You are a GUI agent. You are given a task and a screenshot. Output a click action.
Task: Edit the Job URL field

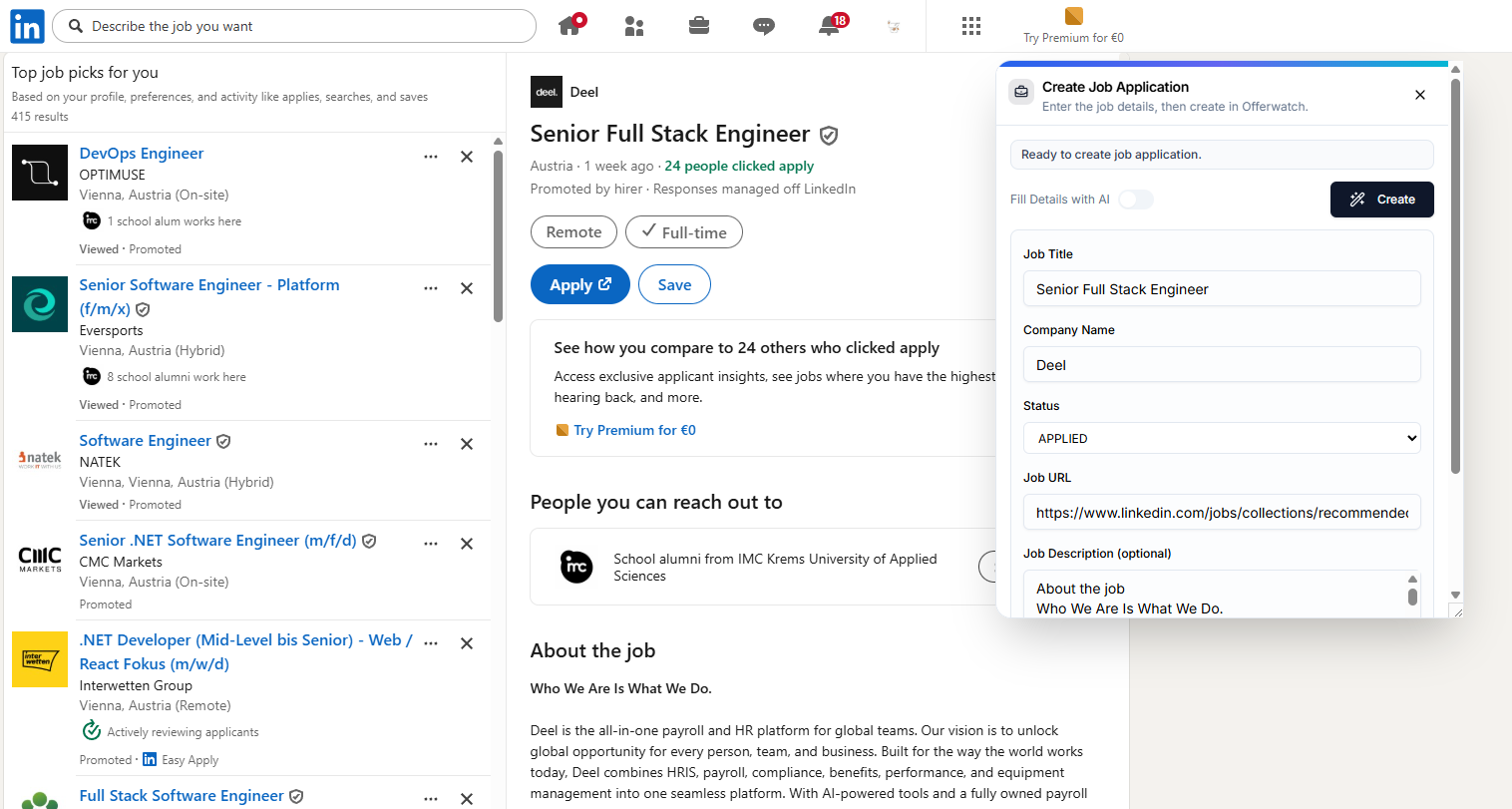[x=1222, y=513]
